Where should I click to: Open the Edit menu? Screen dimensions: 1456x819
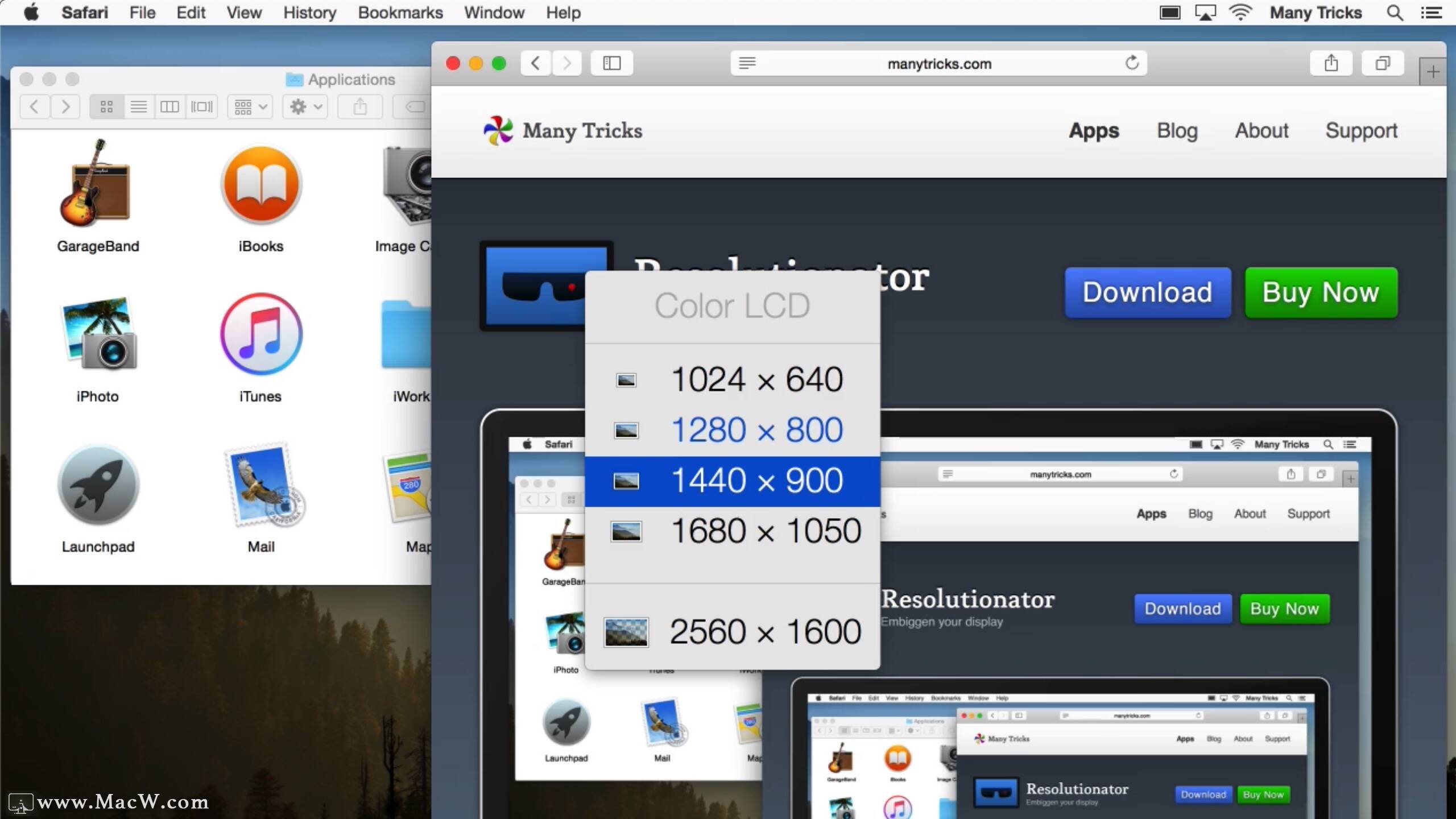[191, 13]
